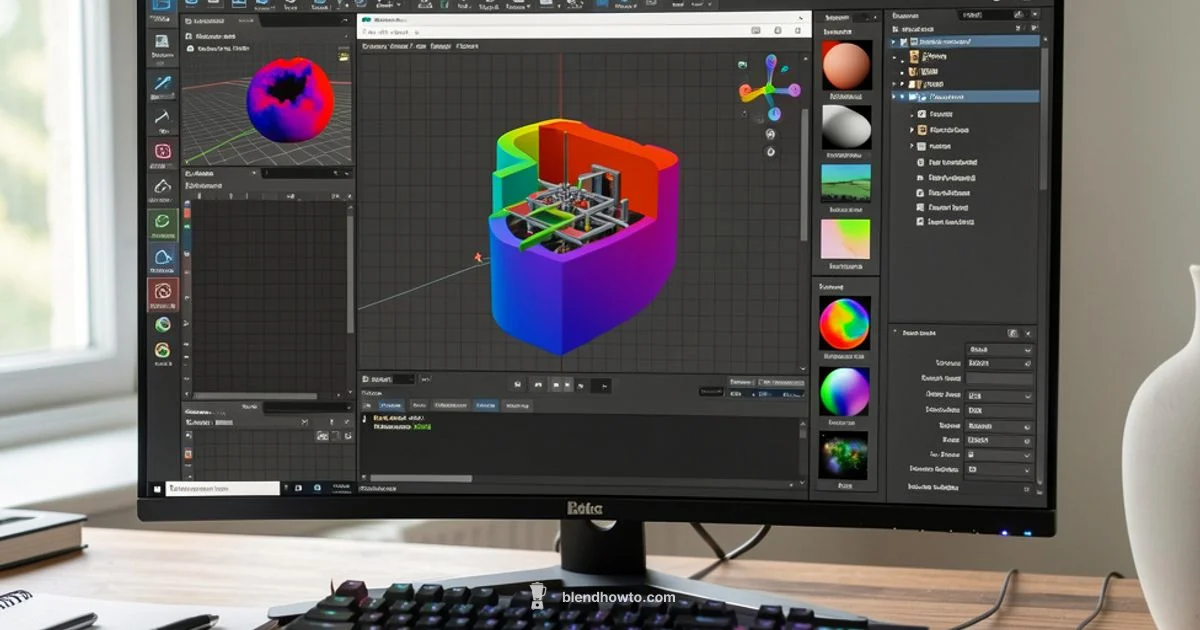
Task: Switch to the highlighted blue tab above the console
Action: click(484, 405)
